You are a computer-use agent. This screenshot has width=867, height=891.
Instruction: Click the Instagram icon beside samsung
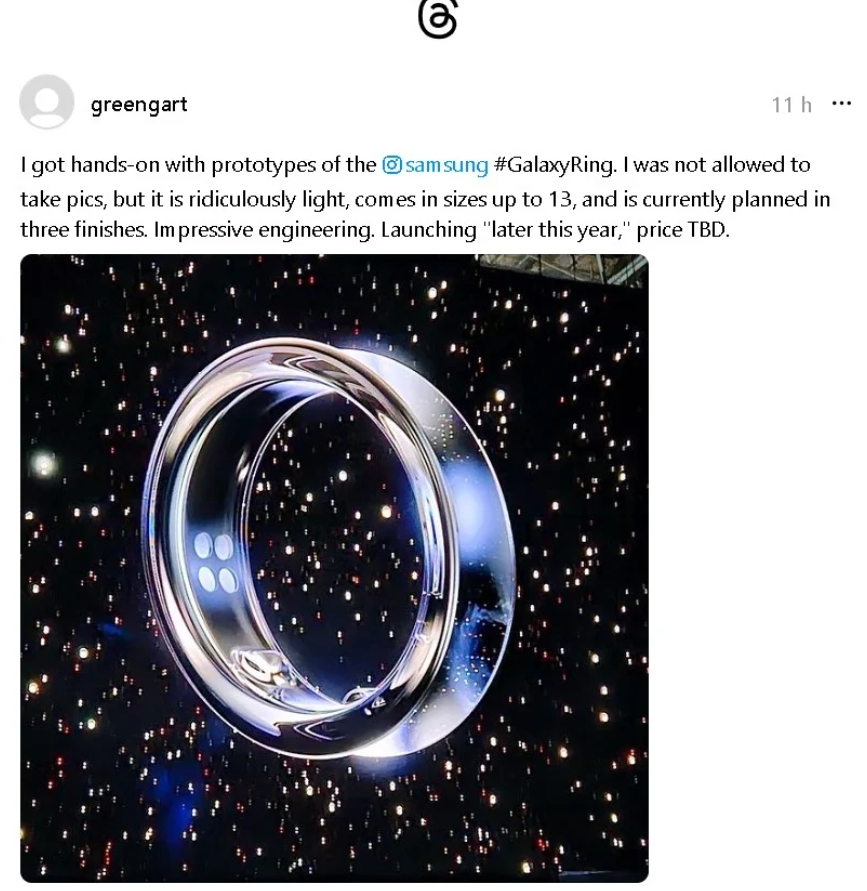point(391,165)
